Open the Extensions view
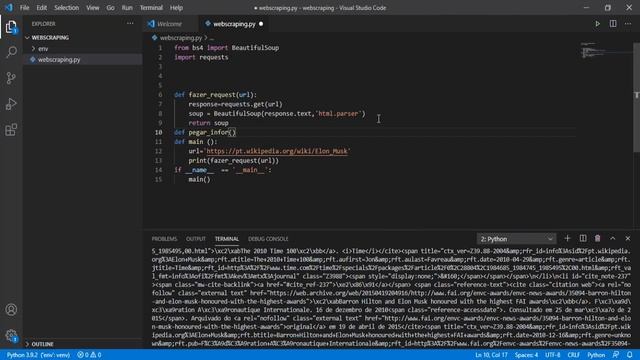The height and width of the screenshot is (360, 640). pos(11,130)
